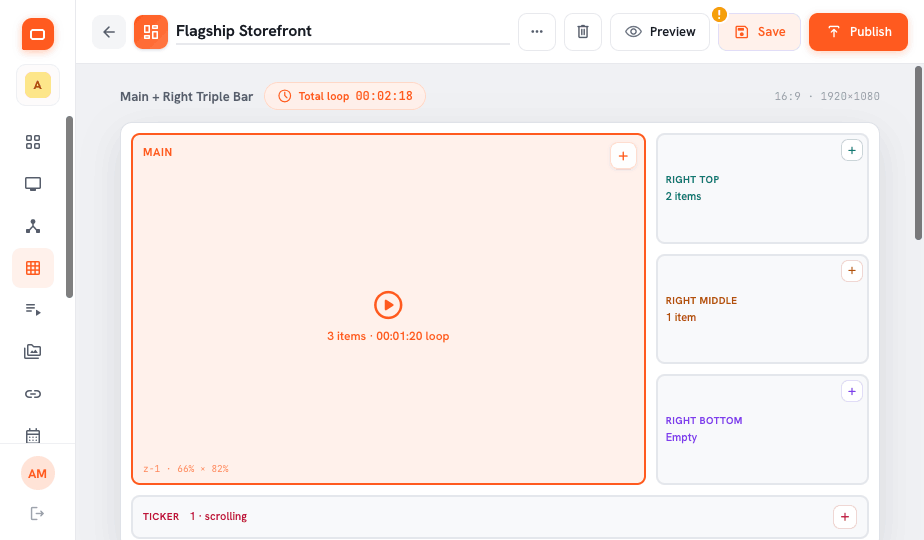Click the 'Main + Right Triple Bar' layout name

click(x=186, y=97)
